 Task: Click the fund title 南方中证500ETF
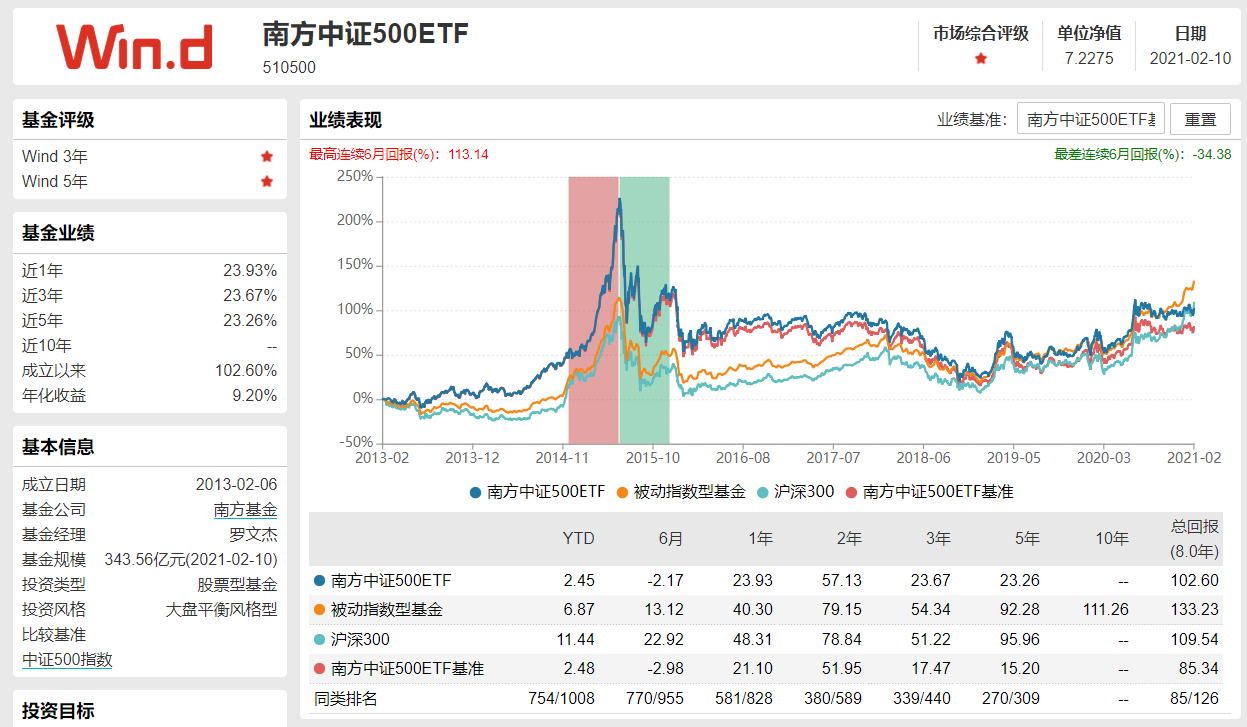point(365,34)
